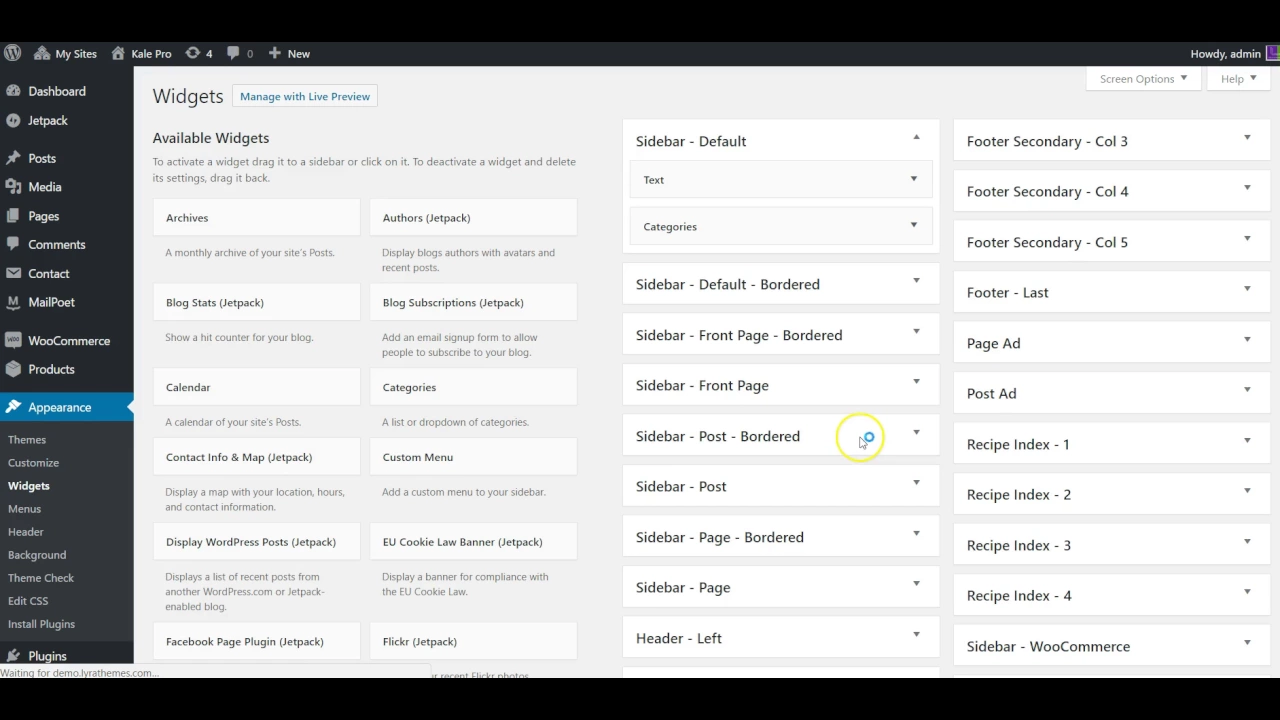Click the Plugins icon in the sidebar
This screenshot has width=1280, height=720.
(x=13, y=656)
